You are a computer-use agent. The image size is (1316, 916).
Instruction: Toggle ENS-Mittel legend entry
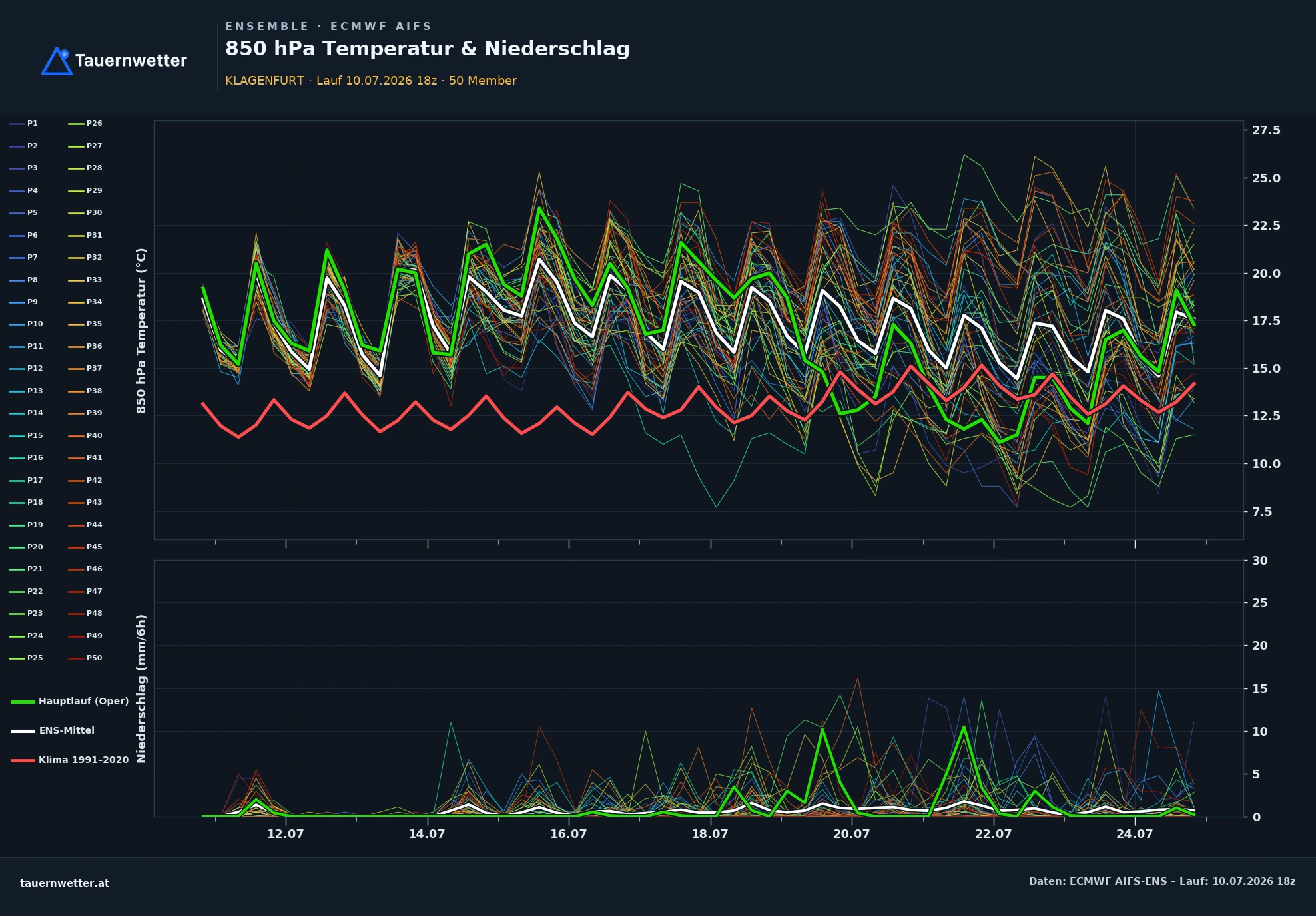pyautogui.click(x=53, y=730)
